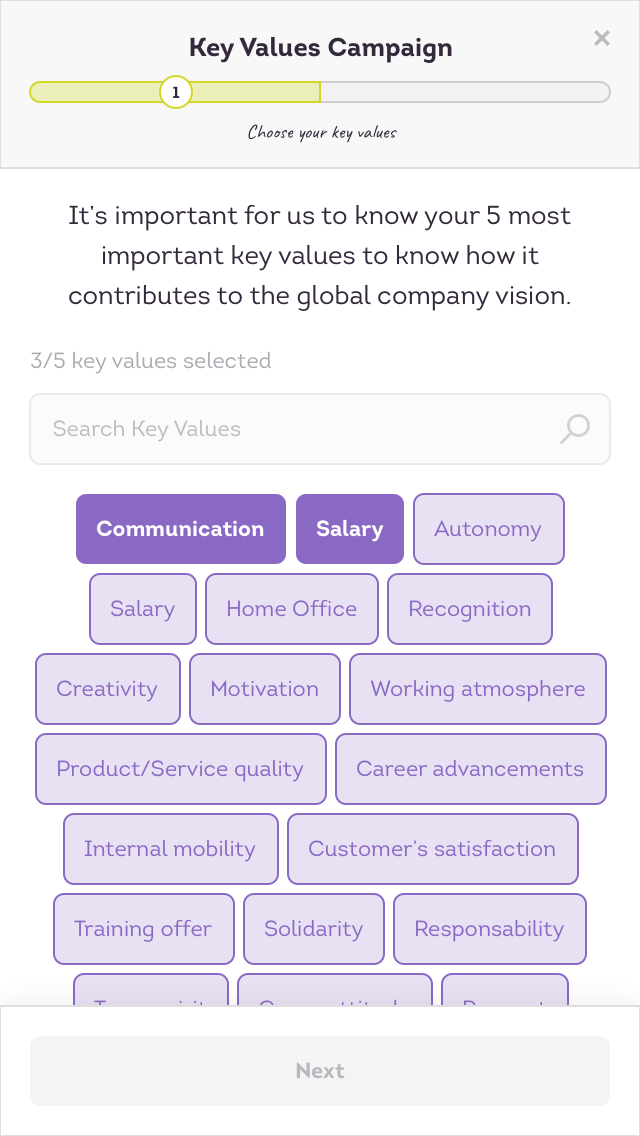Select the Creativity chip
Screen dimensions: 640x1136
click(107, 689)
